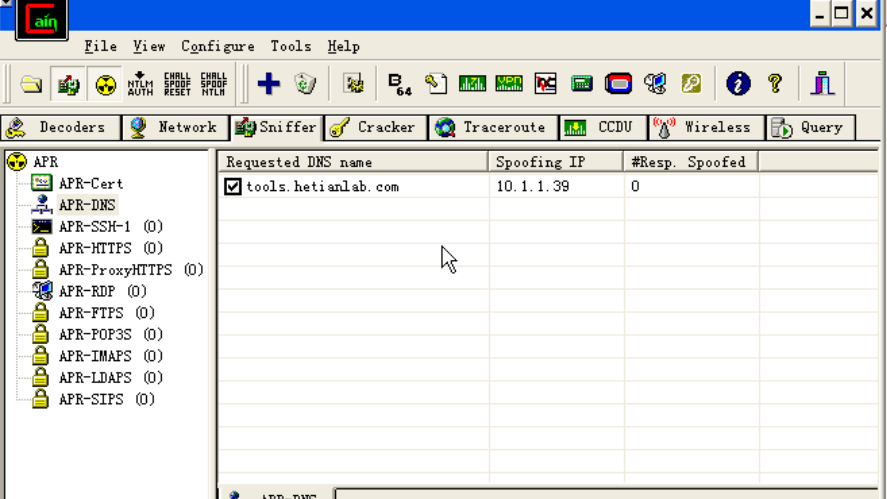
Task: Click the Remove from list recycle icon
Action: point(305,84)
